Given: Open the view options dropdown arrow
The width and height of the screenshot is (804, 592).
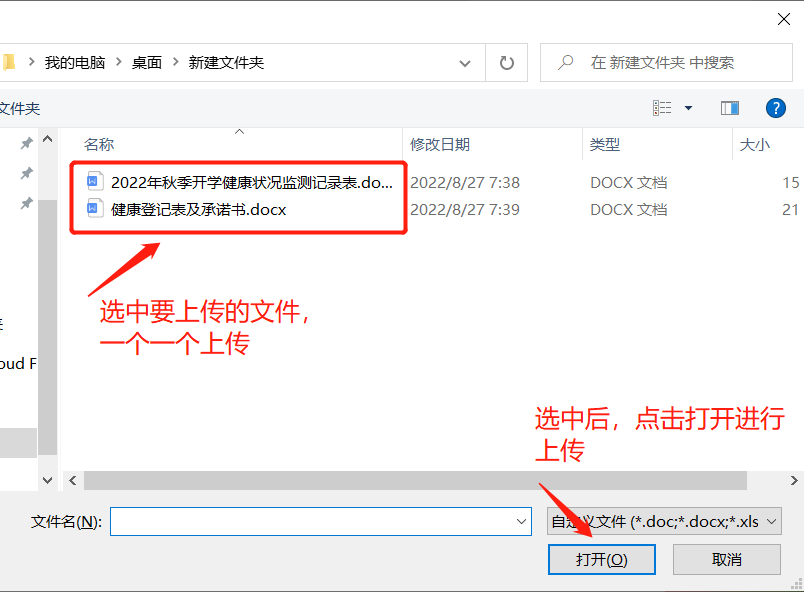Looking at the screenshot, I should 689,108.
